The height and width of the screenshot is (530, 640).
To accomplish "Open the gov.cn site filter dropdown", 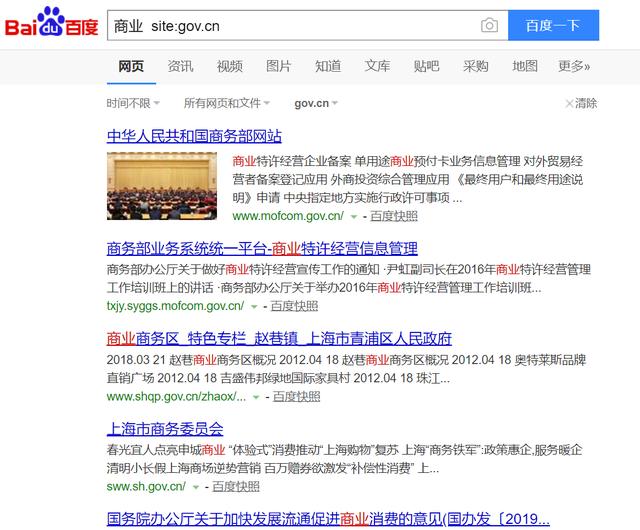I will [x=316, y=103].
